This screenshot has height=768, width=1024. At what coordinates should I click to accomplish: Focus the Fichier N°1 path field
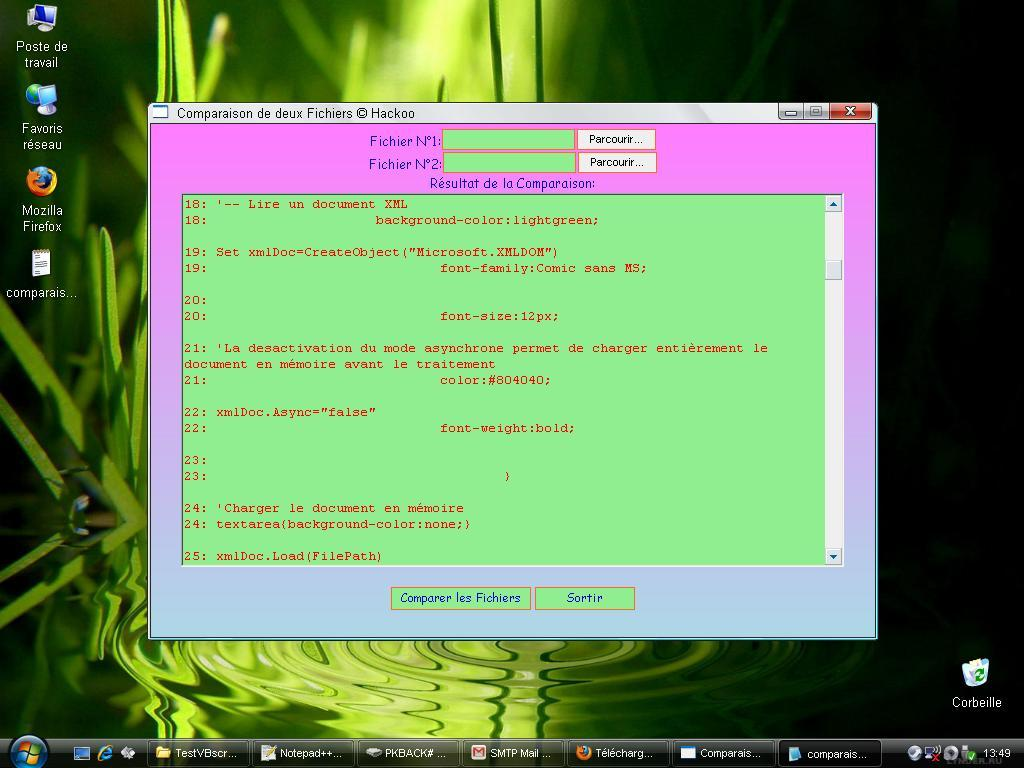(x=508, y=140)
